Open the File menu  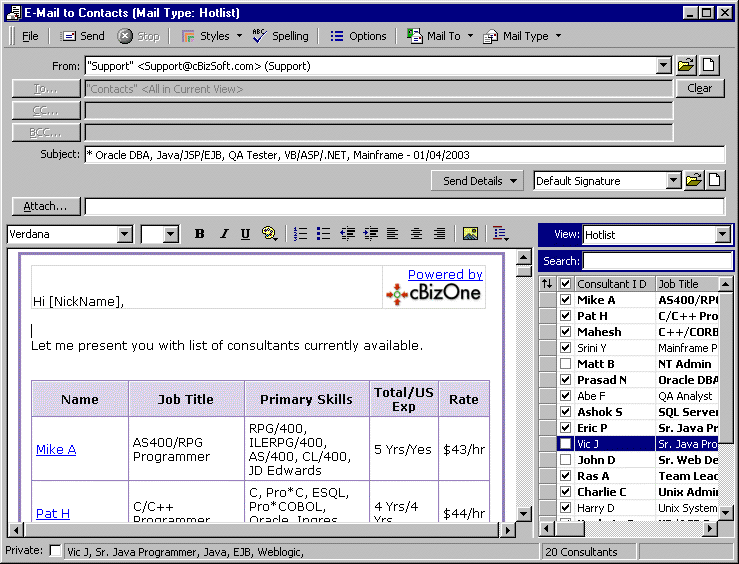30,36
